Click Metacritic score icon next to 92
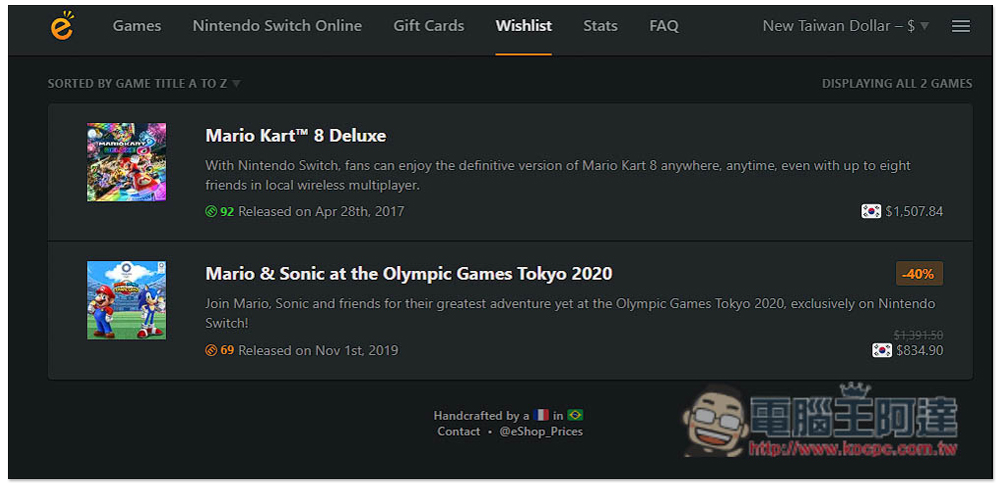The image size is (1000, 485). pos(211,211)
